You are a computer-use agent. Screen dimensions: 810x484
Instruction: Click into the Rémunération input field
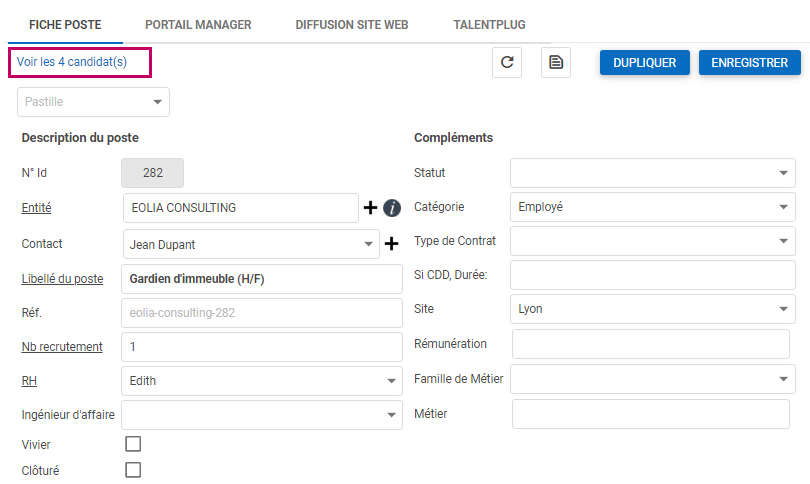[x=653, y=344]
